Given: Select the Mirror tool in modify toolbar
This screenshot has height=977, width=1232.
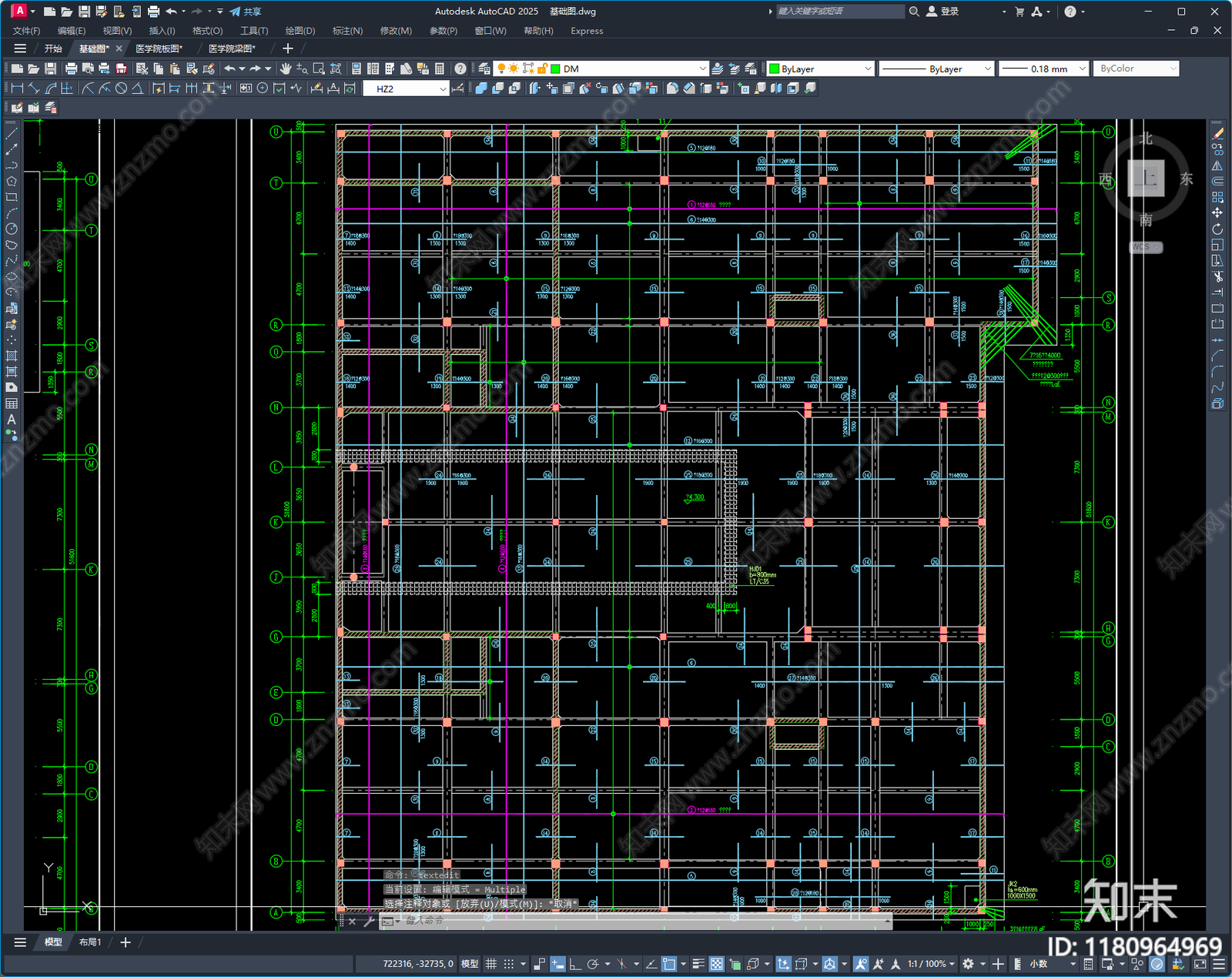Looking at the screenshot, I should pos(1217,166).
